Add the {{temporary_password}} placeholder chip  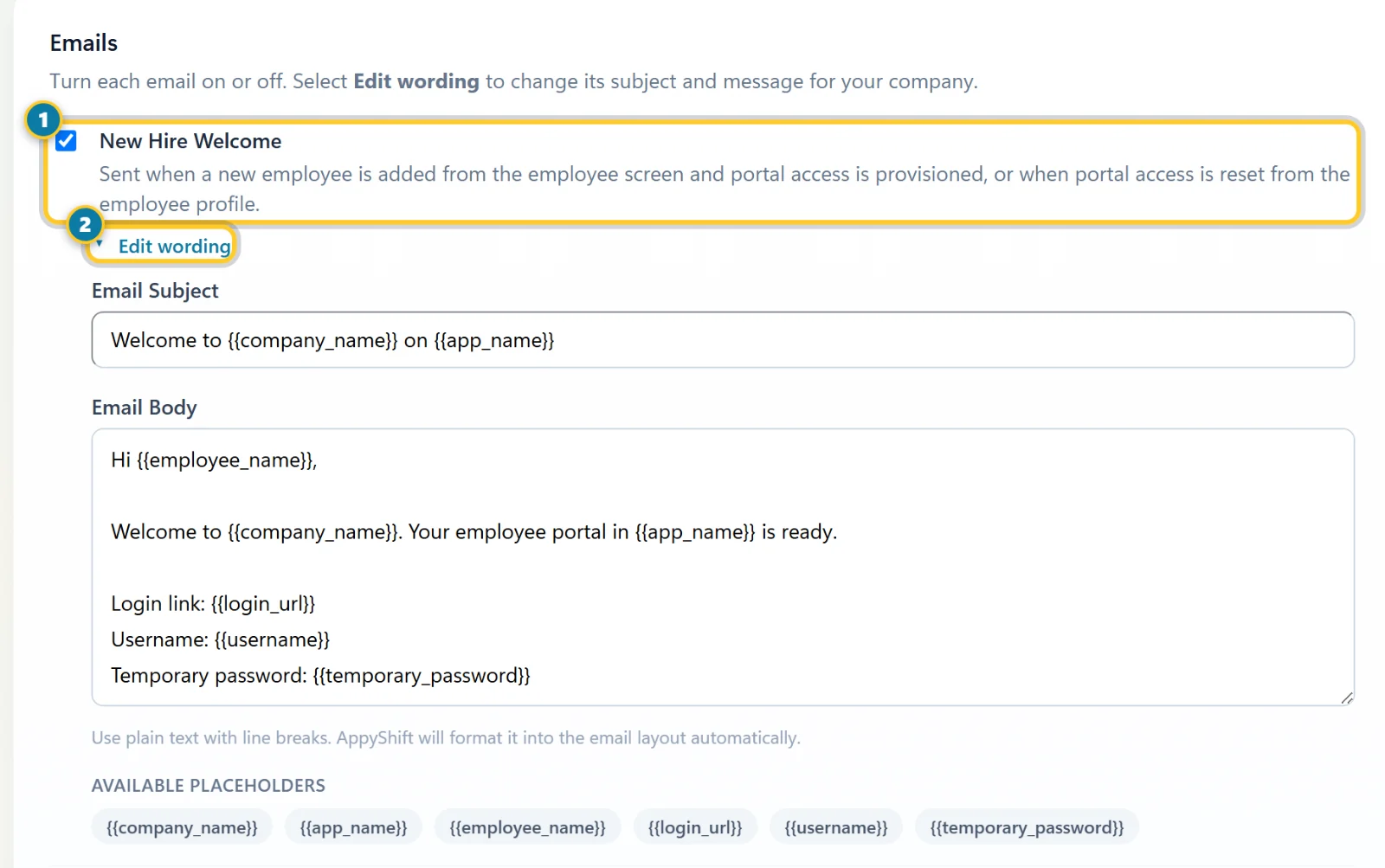[x=1027, y=827]
